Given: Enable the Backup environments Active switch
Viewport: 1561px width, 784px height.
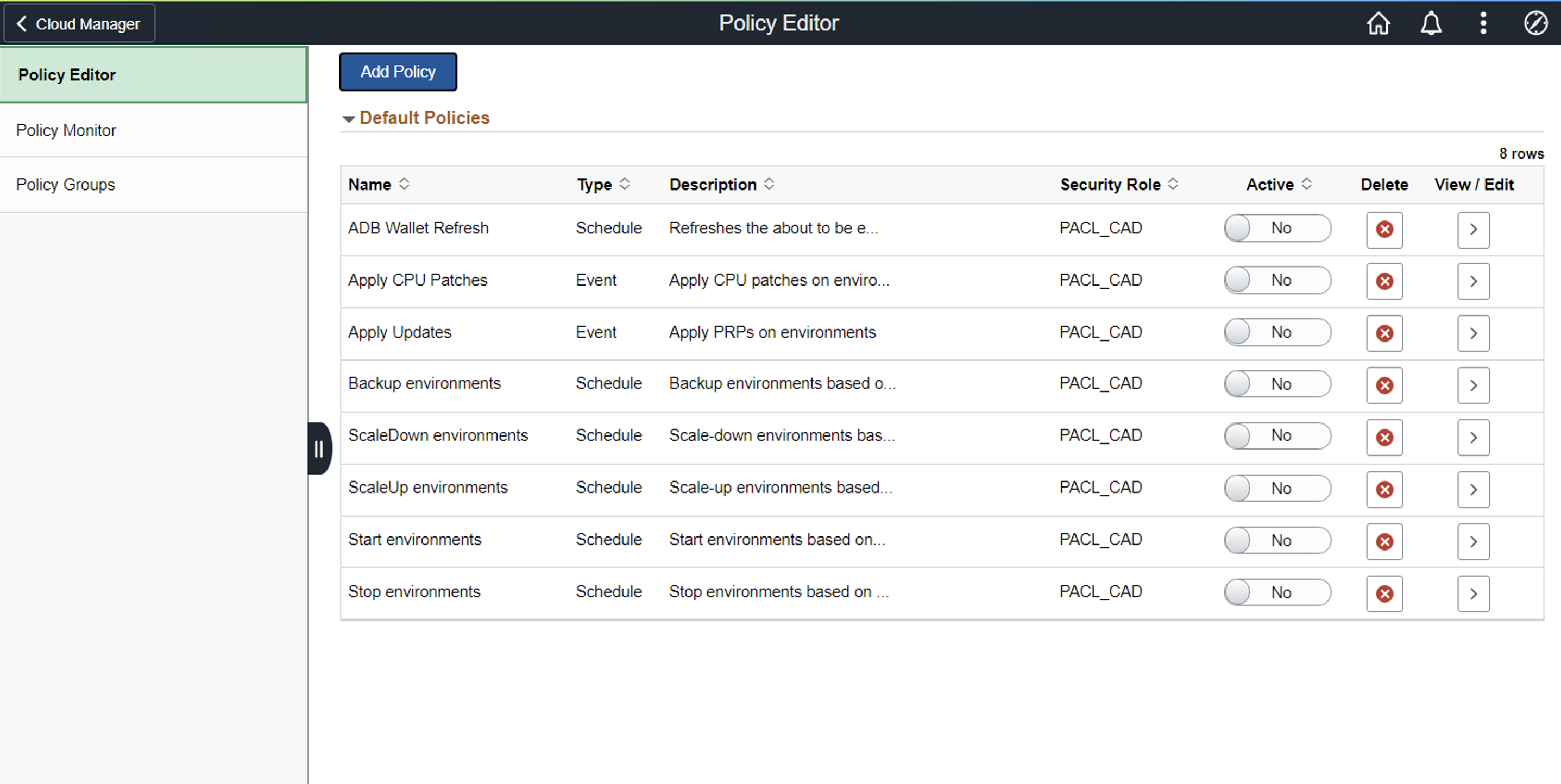Looking at the screenshot, I should tap(1277, 384).
